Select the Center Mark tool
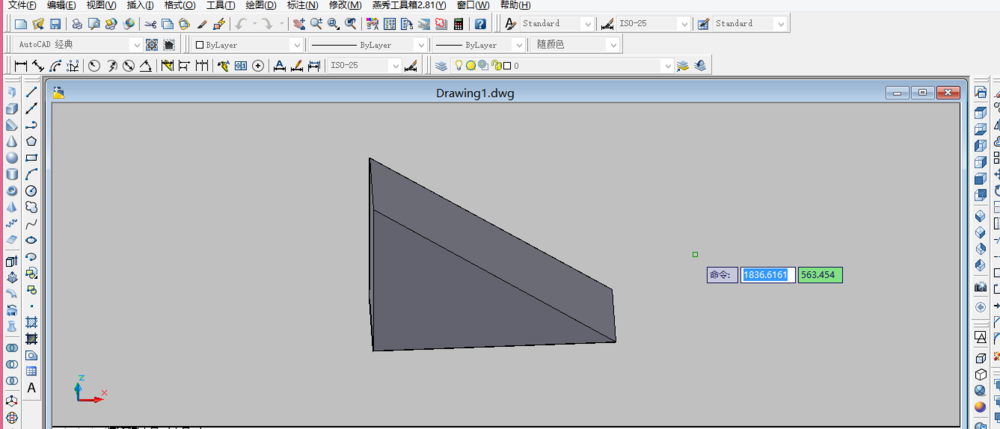1000x429 pixels. click(x=258, y=66)
